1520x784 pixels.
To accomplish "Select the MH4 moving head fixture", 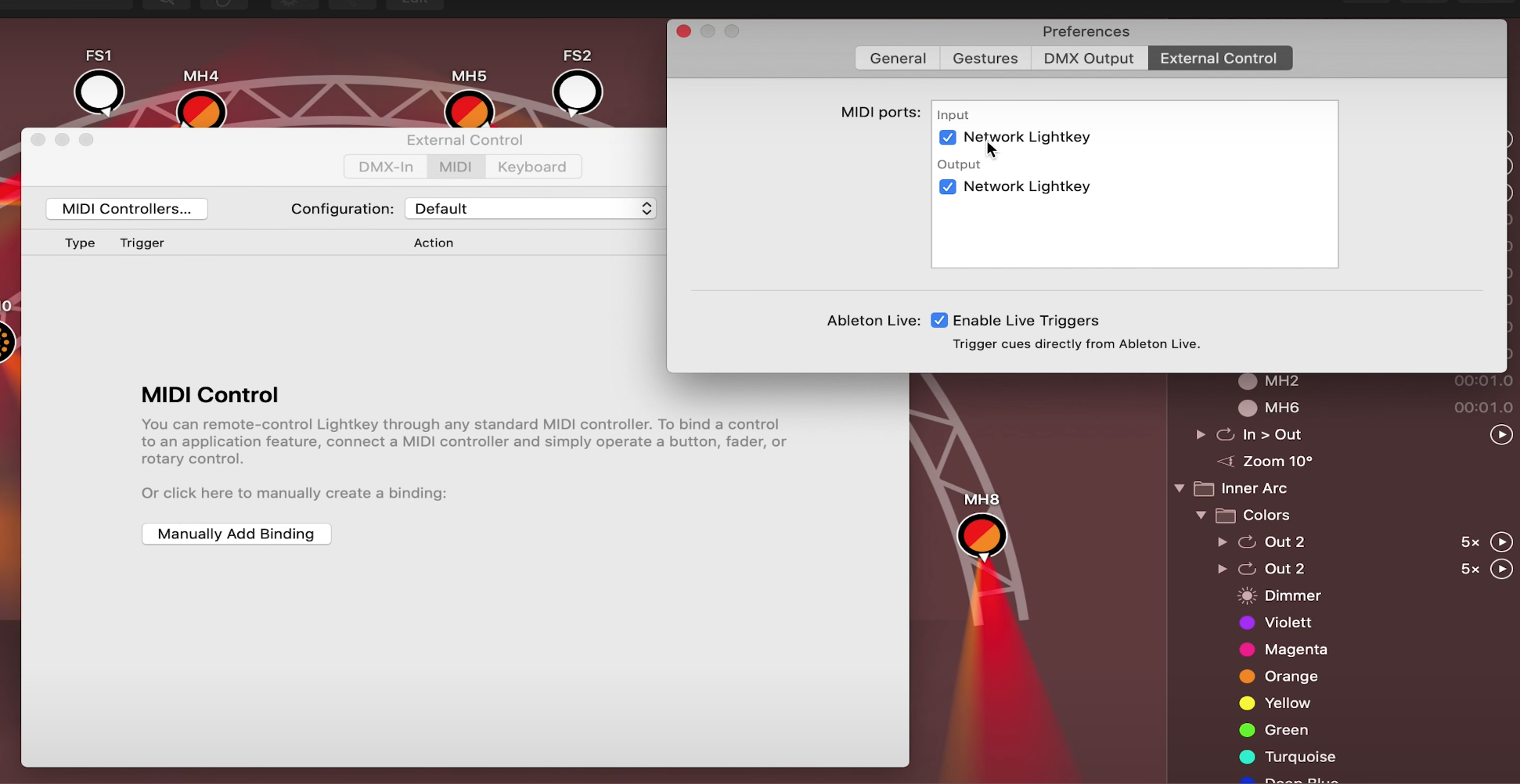I will coord(201,111).
